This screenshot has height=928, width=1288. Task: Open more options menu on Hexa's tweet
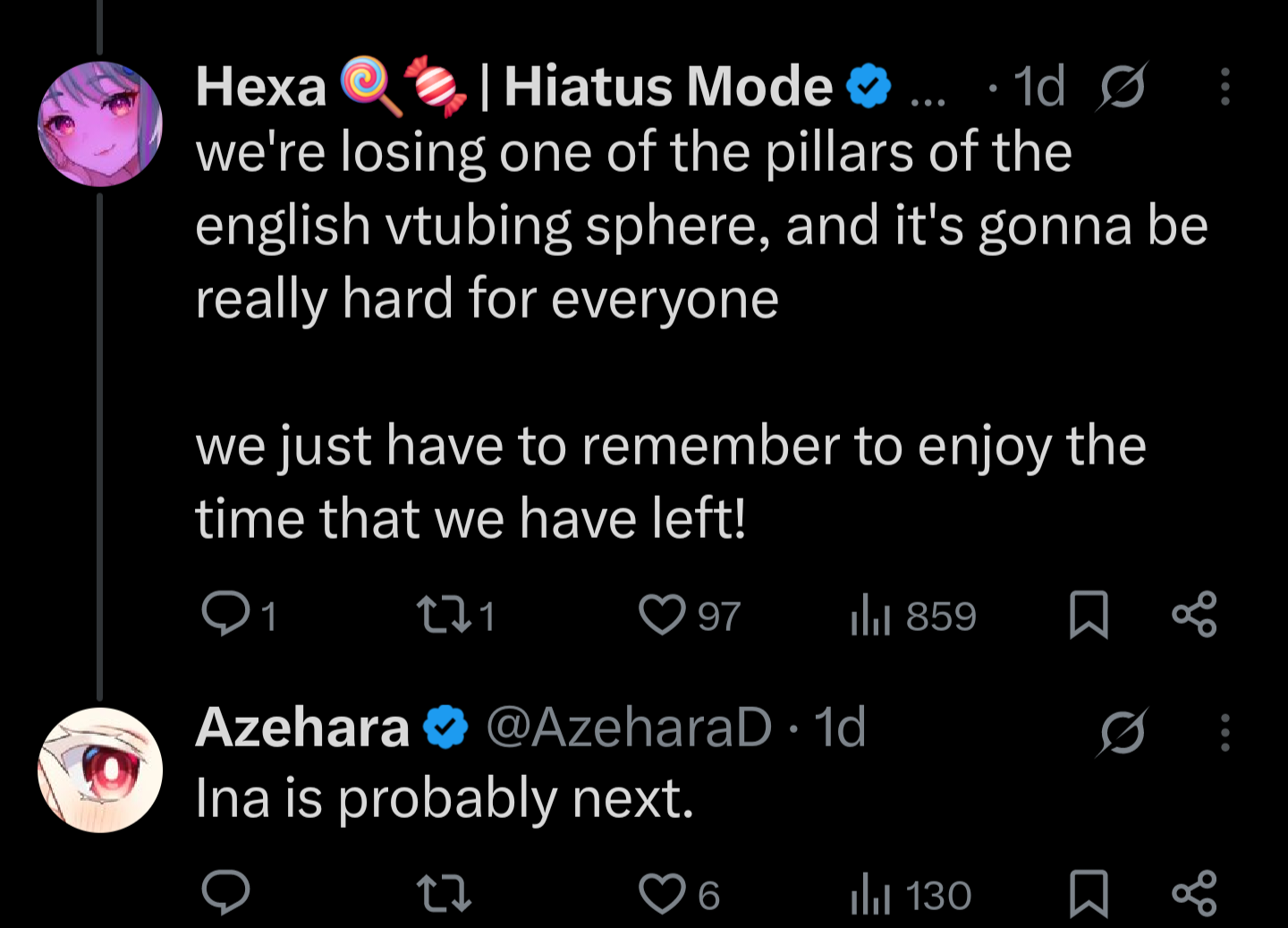coord(1225,87)
